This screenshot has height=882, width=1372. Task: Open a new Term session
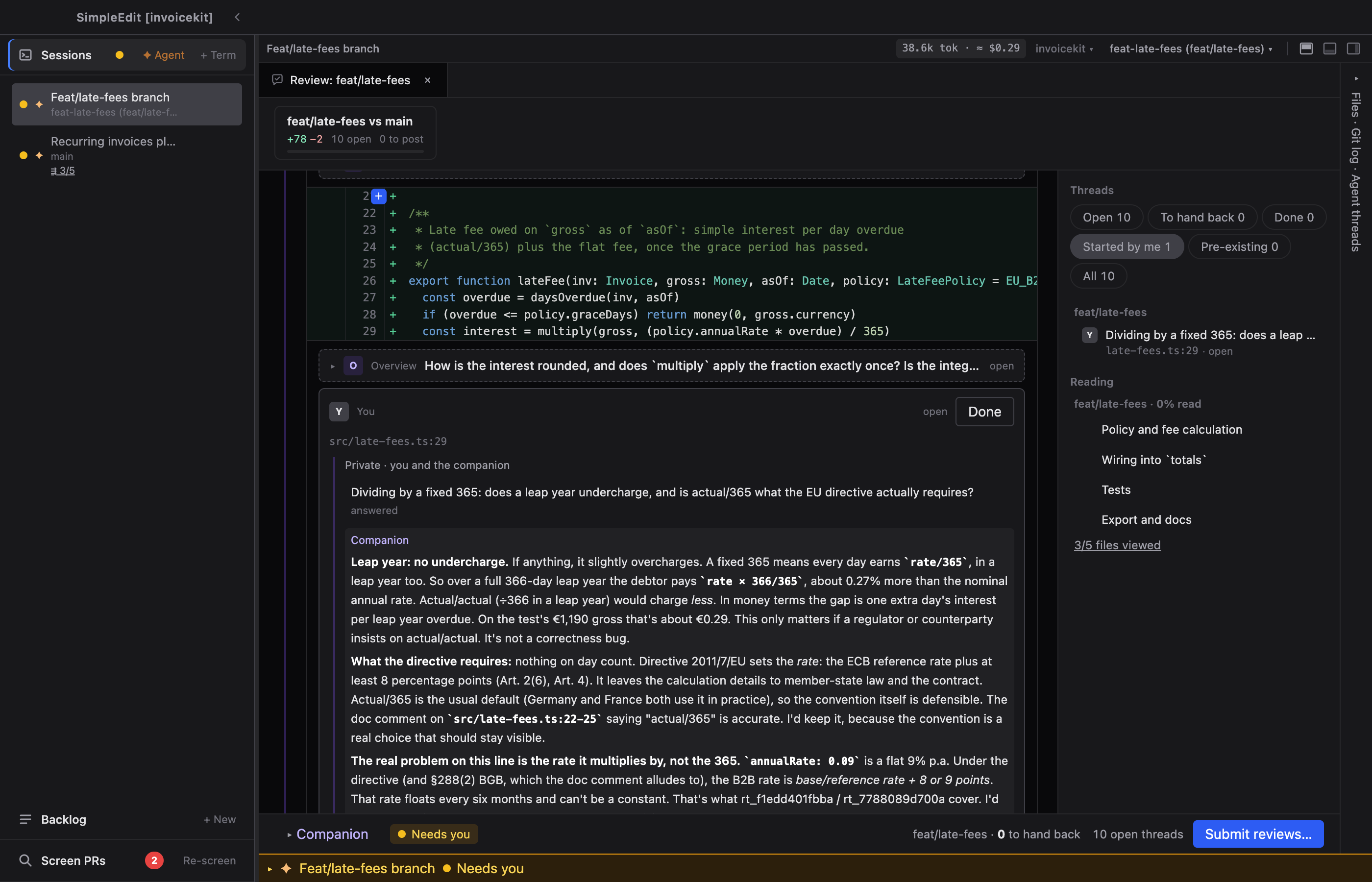click(x=218, y=55)
